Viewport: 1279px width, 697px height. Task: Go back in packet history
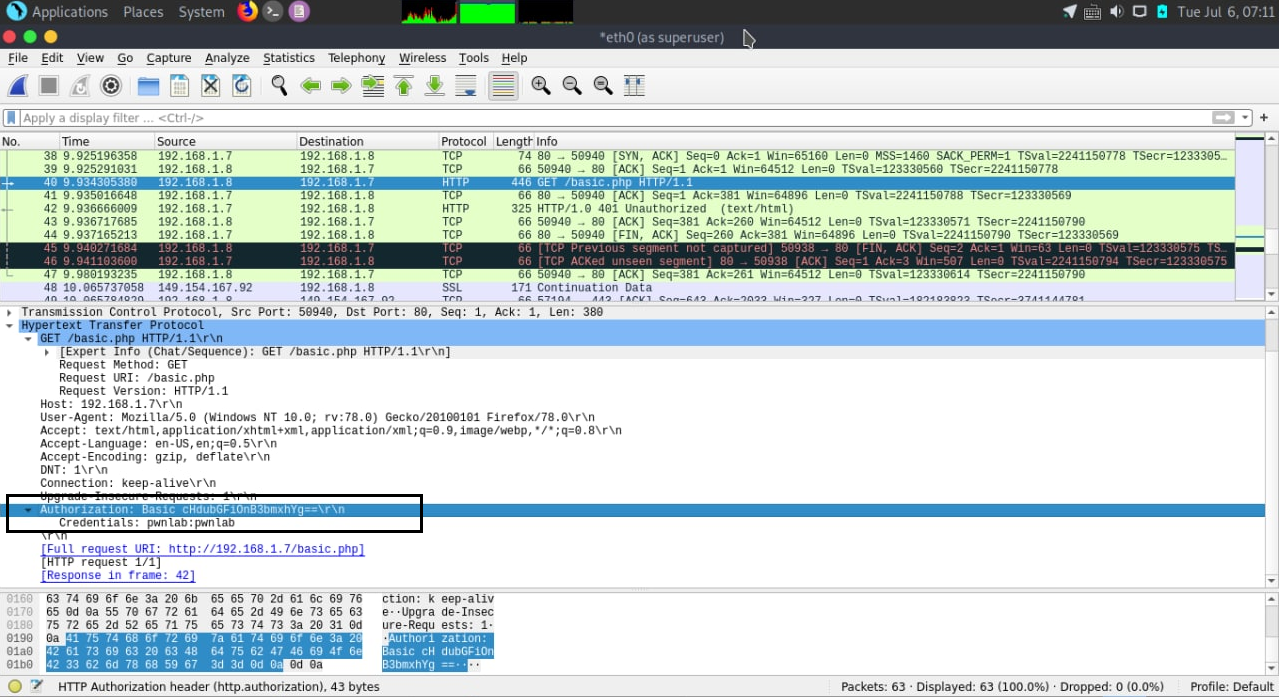(x=311, y=86)
